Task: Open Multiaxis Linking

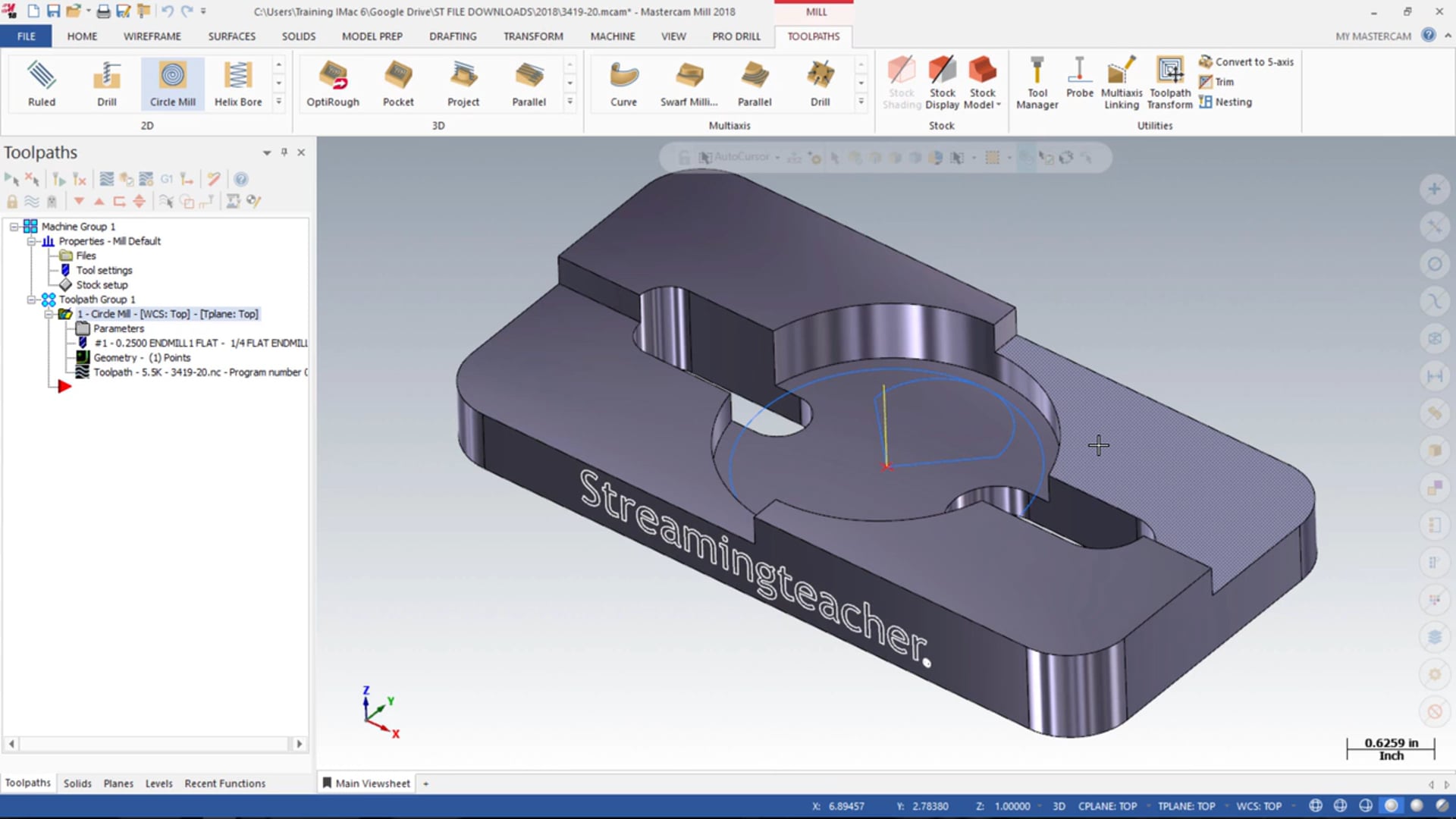Action: coord(1122,83)
